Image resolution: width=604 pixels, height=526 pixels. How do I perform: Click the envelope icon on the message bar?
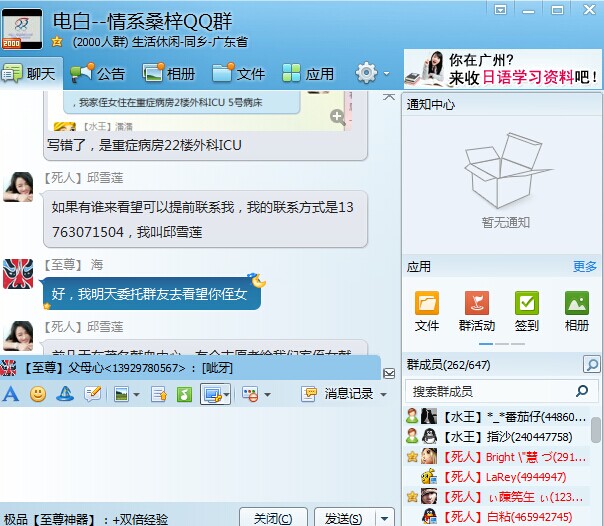tap(389, 373)
